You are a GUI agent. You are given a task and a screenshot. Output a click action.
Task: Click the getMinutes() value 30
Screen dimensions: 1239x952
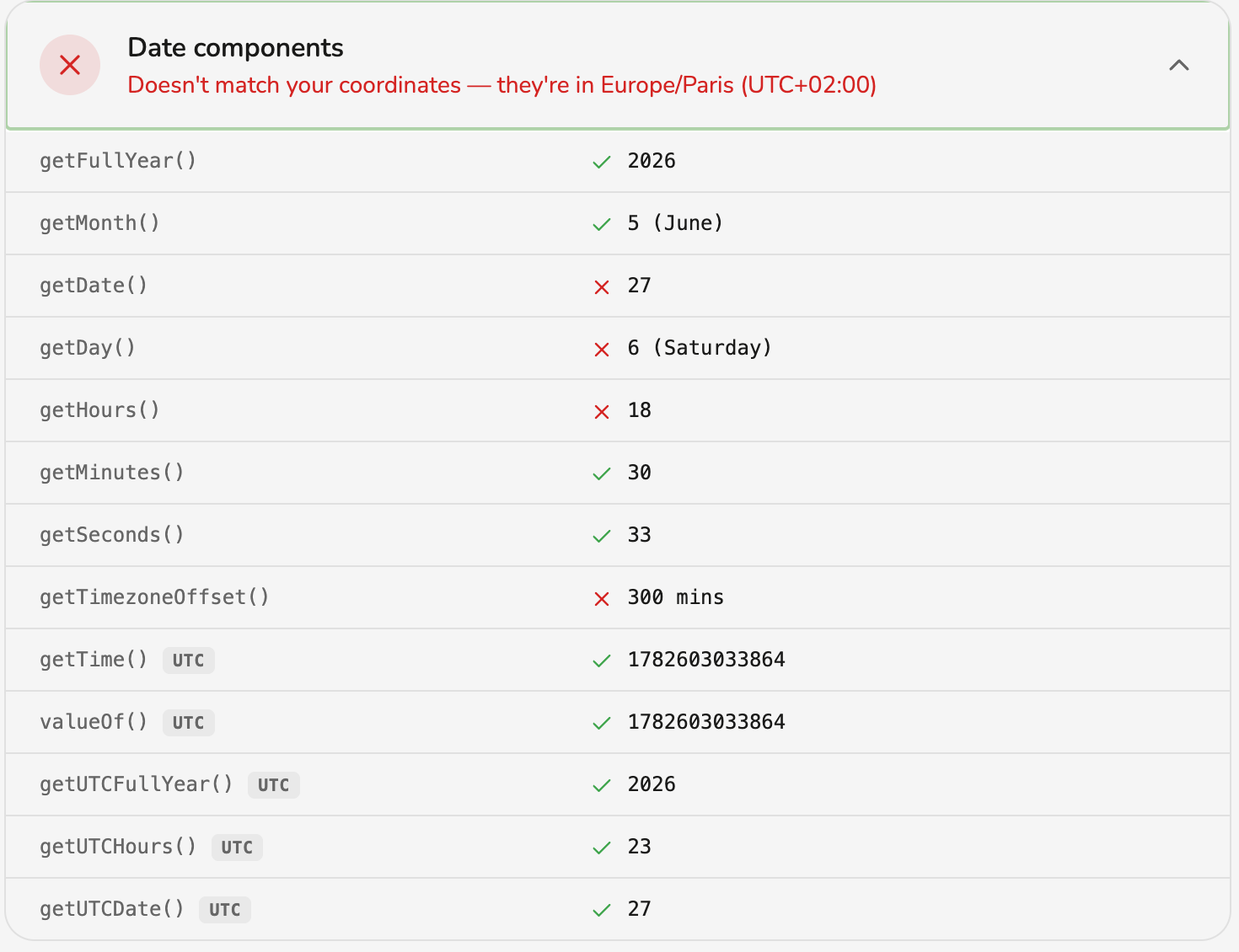[x=639, y=473]
